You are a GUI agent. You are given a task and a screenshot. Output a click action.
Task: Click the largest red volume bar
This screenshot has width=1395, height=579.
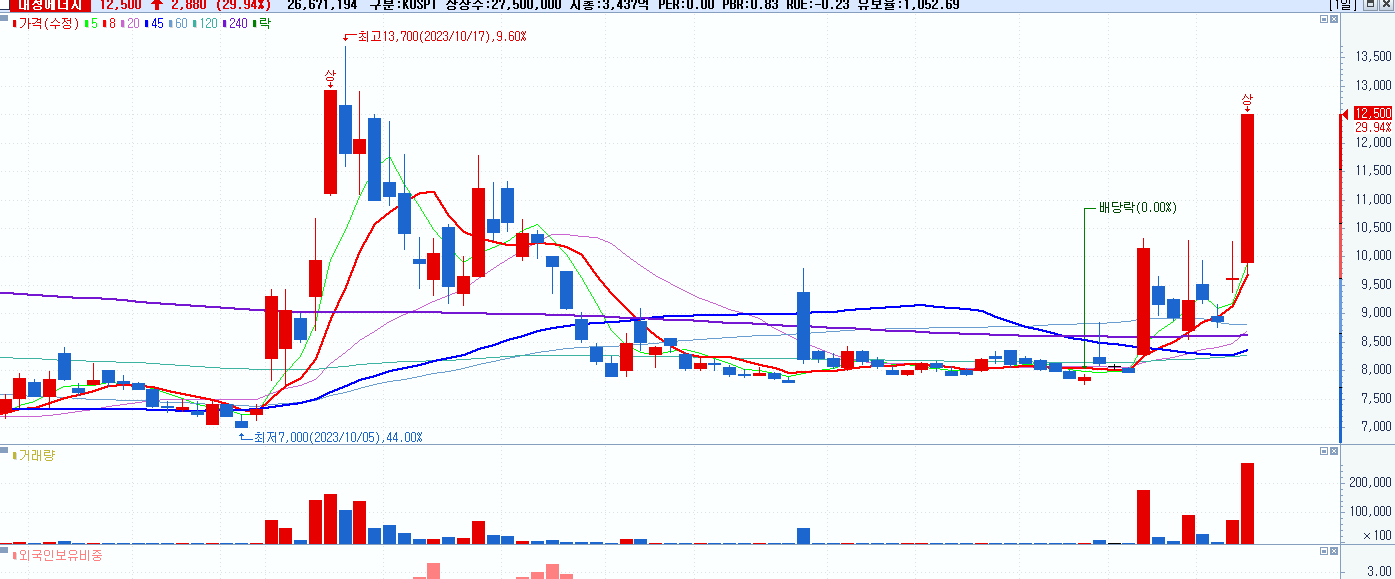pos(1247,503)
